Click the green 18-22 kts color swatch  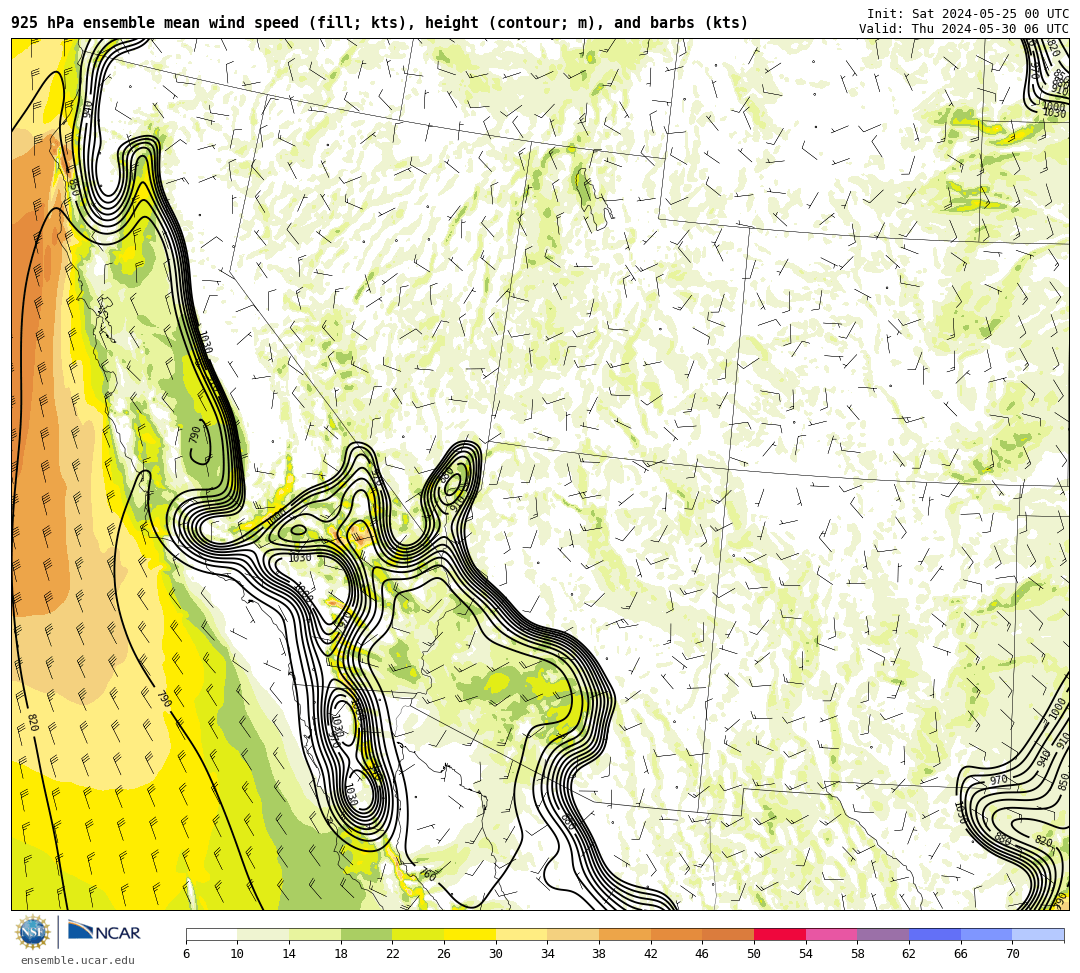coord(366,934)
